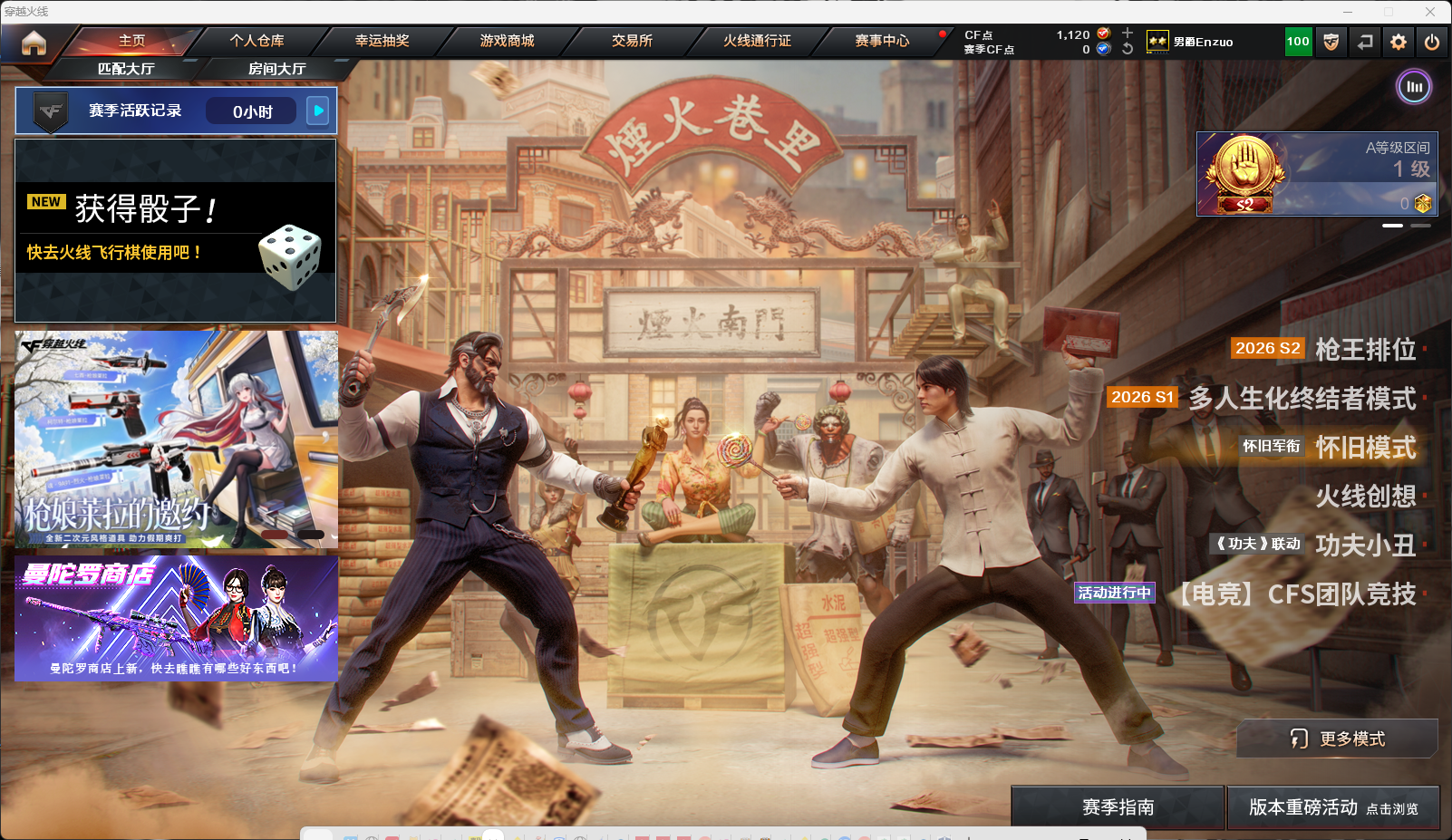The width and height of the screenshot is (1452, 840).
Task: Click the blue season CF point coin icon
Action: click(x=1103, y=49)
